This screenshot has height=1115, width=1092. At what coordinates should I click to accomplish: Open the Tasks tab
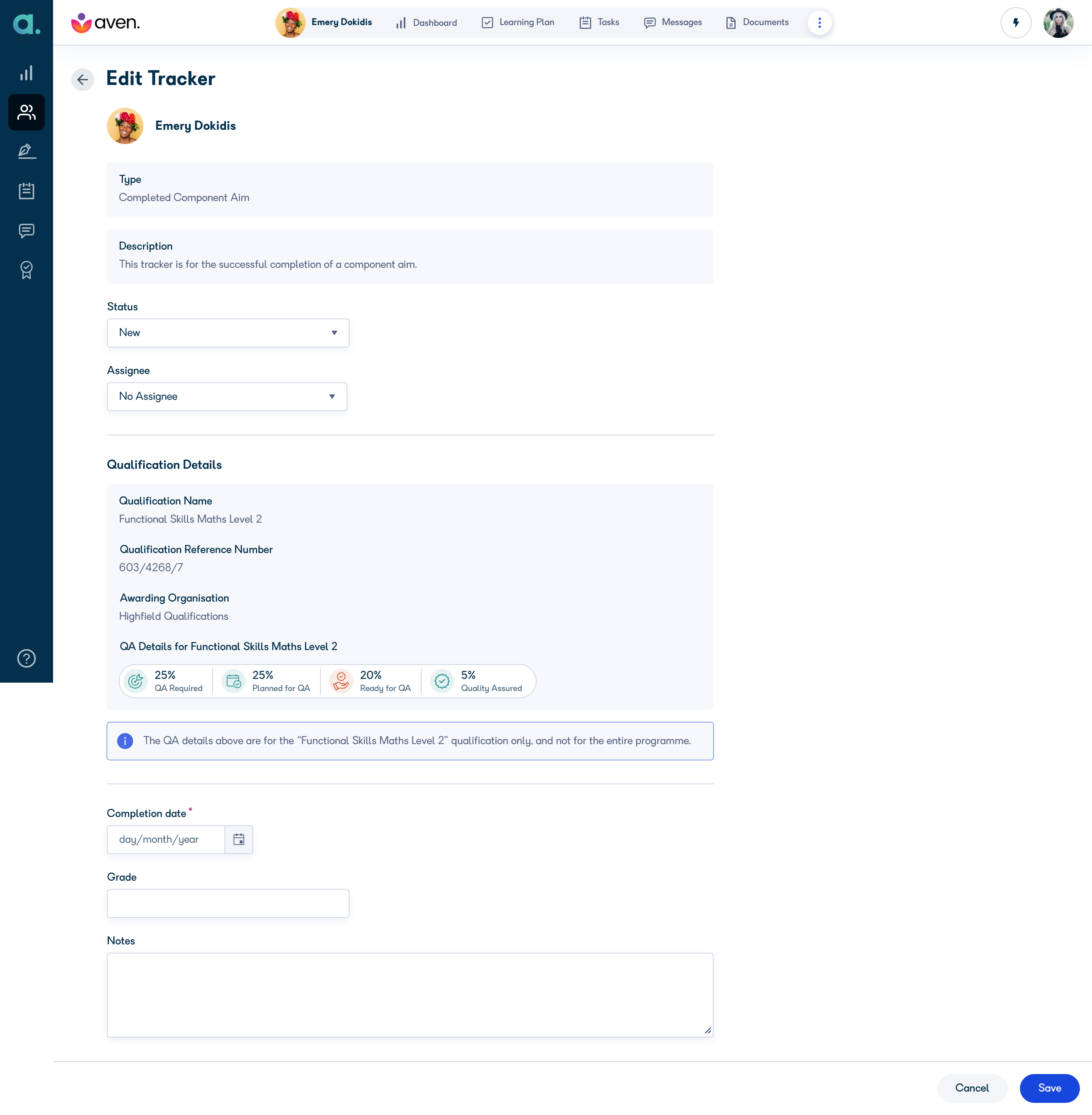599,22
